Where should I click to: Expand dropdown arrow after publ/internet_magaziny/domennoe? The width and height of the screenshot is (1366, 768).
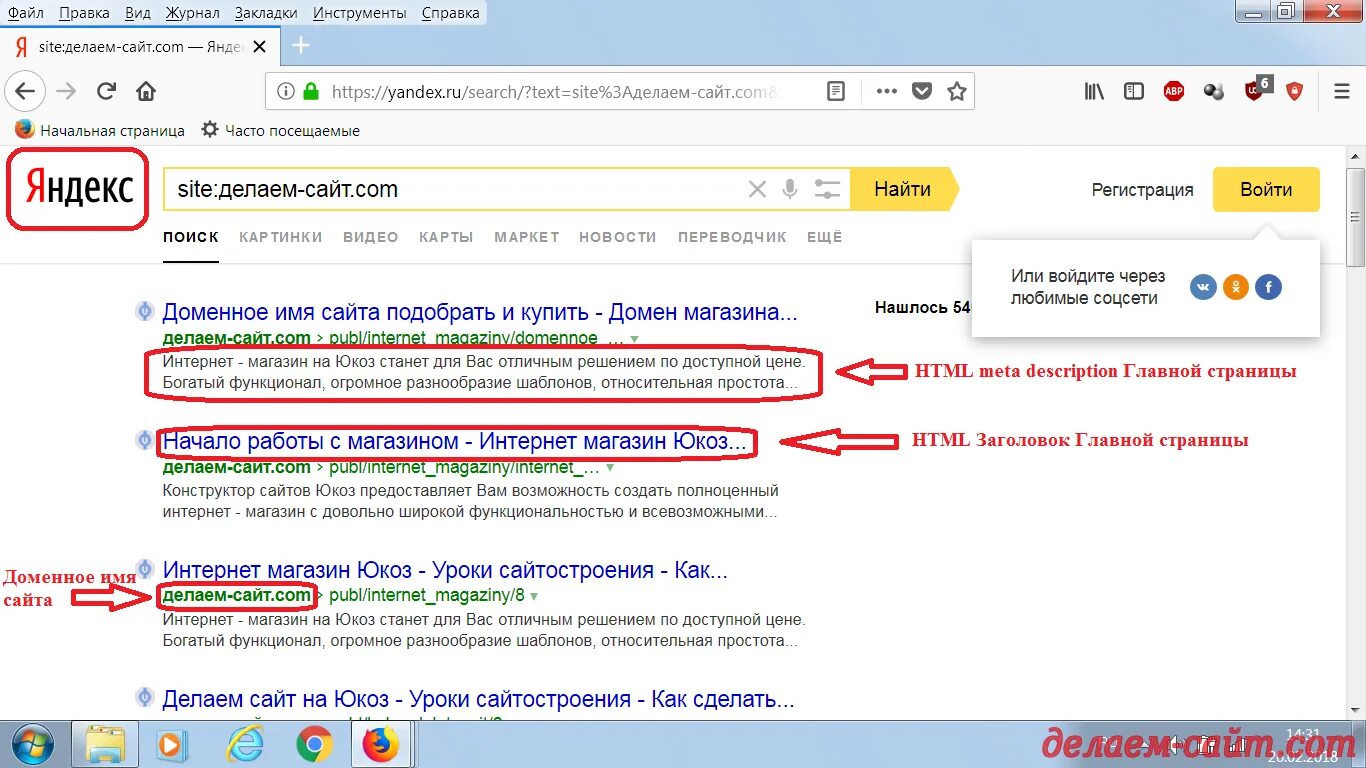[x=634, y=339]
